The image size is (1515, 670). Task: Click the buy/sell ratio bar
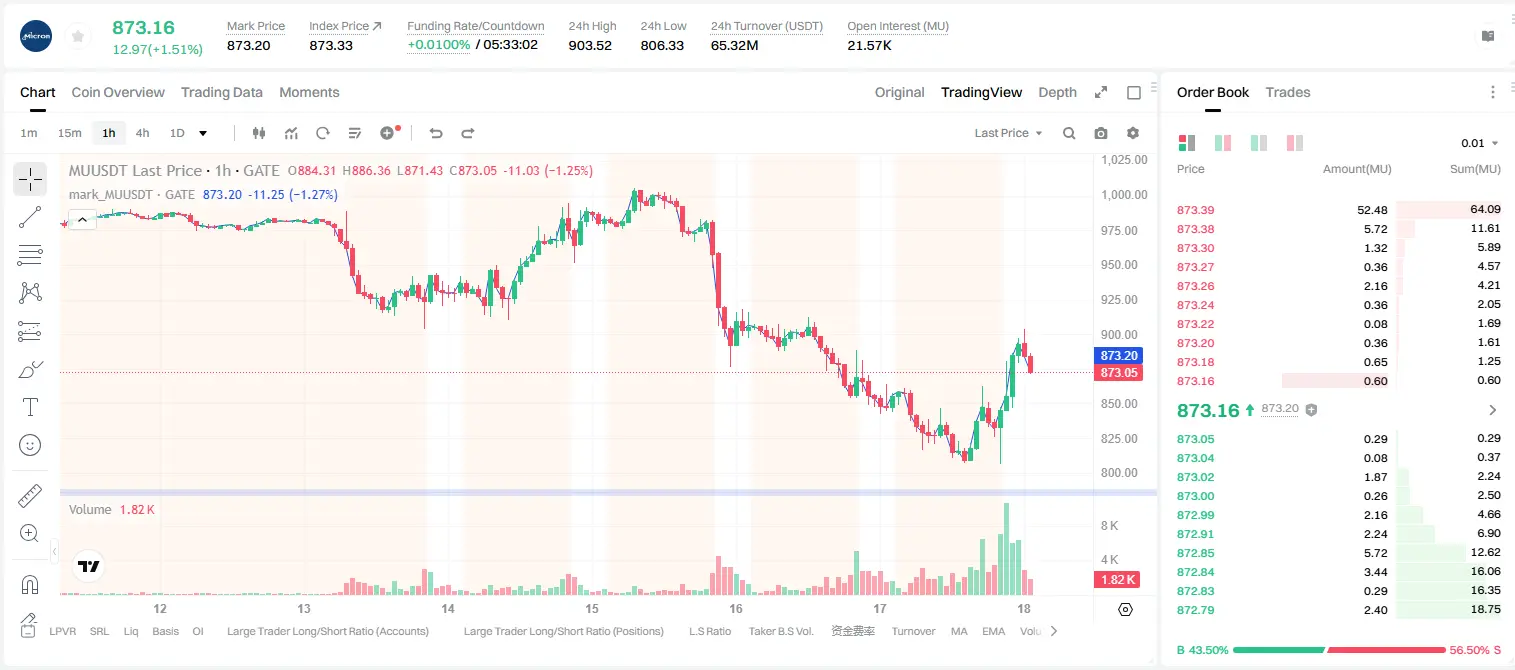click(x=1339, y=650)
